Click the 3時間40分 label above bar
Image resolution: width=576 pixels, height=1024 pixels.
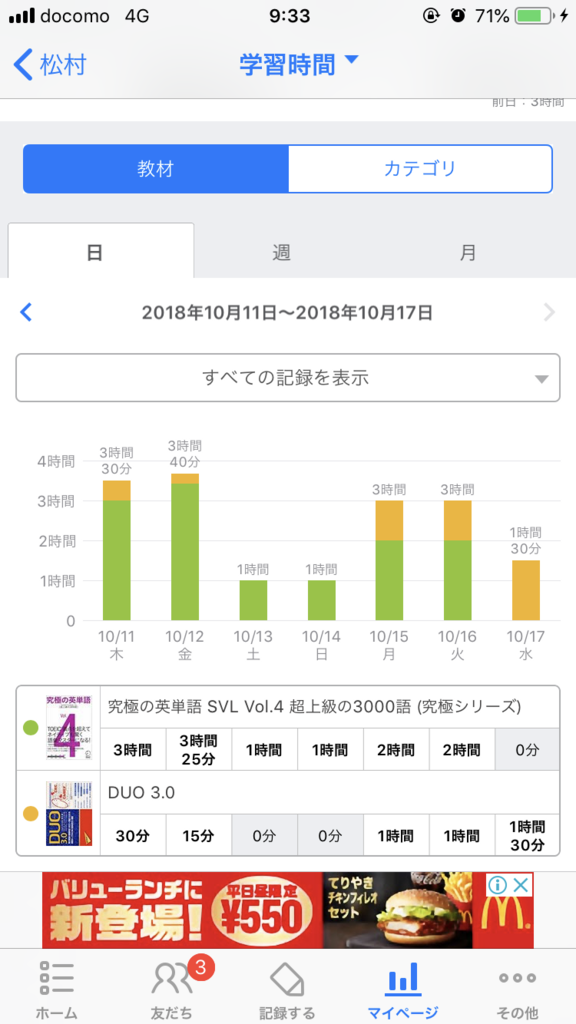[185, 454]
